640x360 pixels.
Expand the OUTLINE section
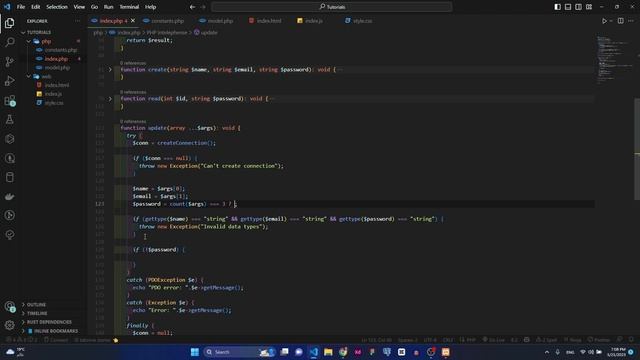36,305
